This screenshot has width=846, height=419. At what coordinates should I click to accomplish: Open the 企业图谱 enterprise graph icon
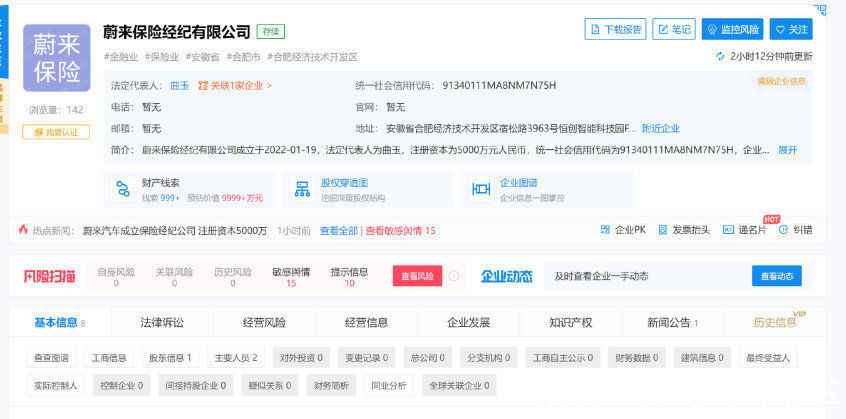click(x=480, y=189)
